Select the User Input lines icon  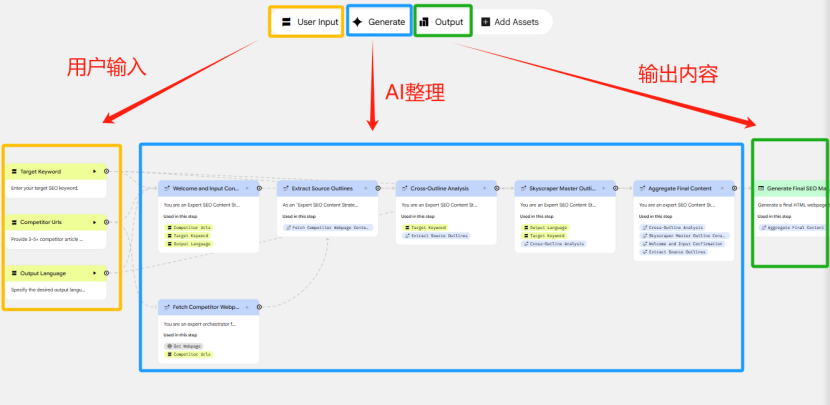point(286,22)
